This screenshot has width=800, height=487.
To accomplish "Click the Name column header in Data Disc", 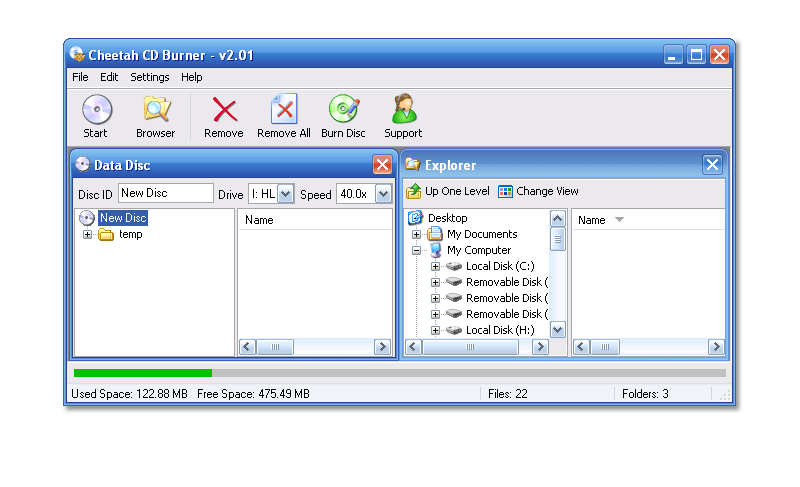I will (259, 220).
